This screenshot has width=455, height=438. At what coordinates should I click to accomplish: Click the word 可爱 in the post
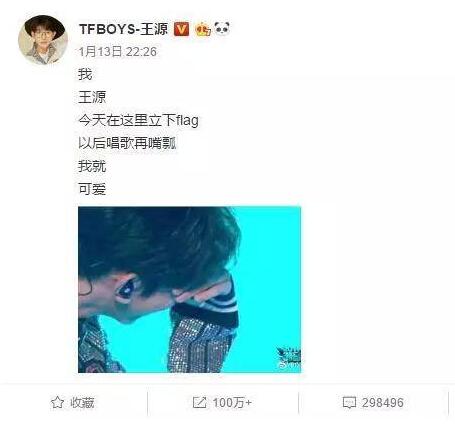tap(92, 189)
